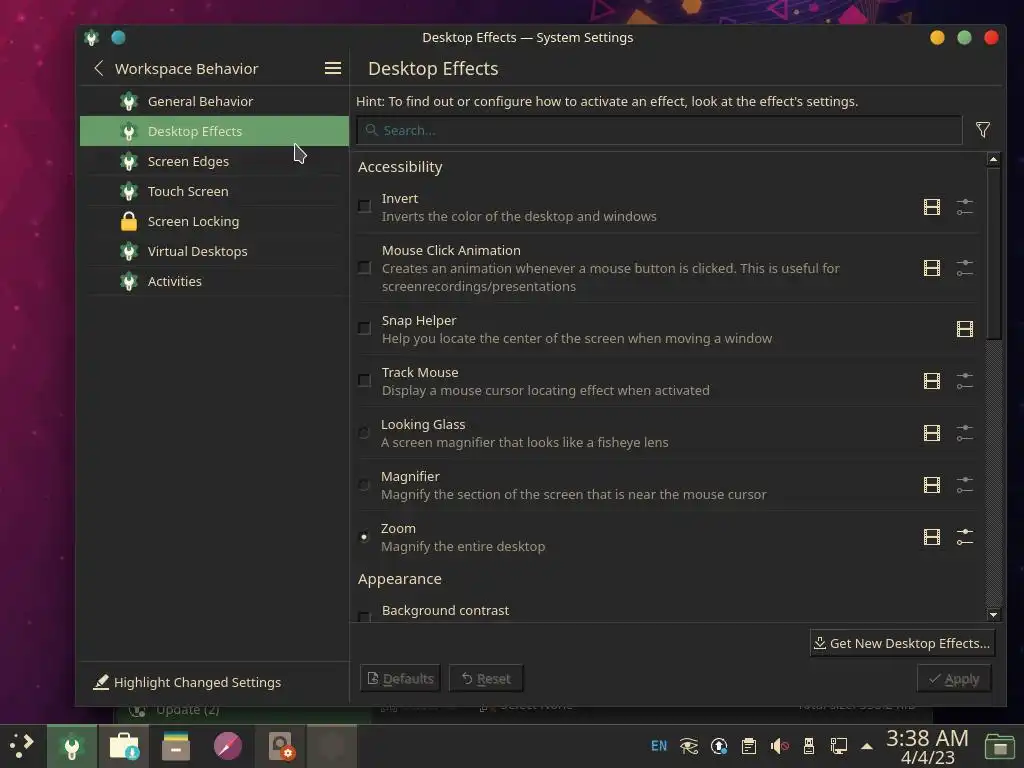Image resolution: width=1024 pixels, height=768 pixels.
Task: Open System Settings from the taskbar
Action: click(72, 746)
